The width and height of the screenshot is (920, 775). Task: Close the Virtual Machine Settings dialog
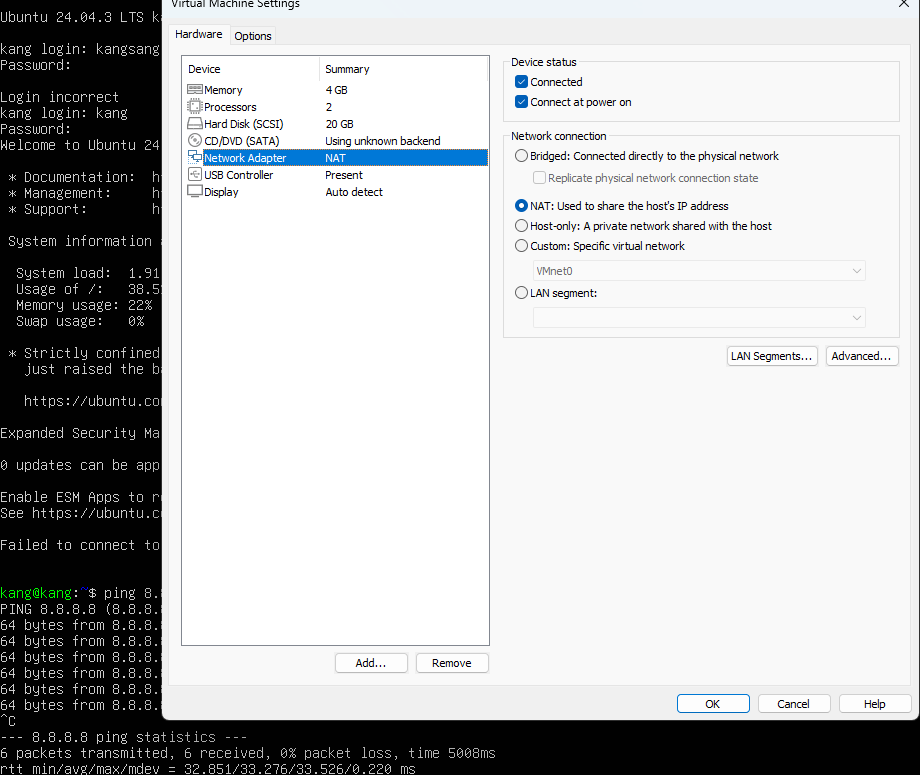click(x=904, y=4)
